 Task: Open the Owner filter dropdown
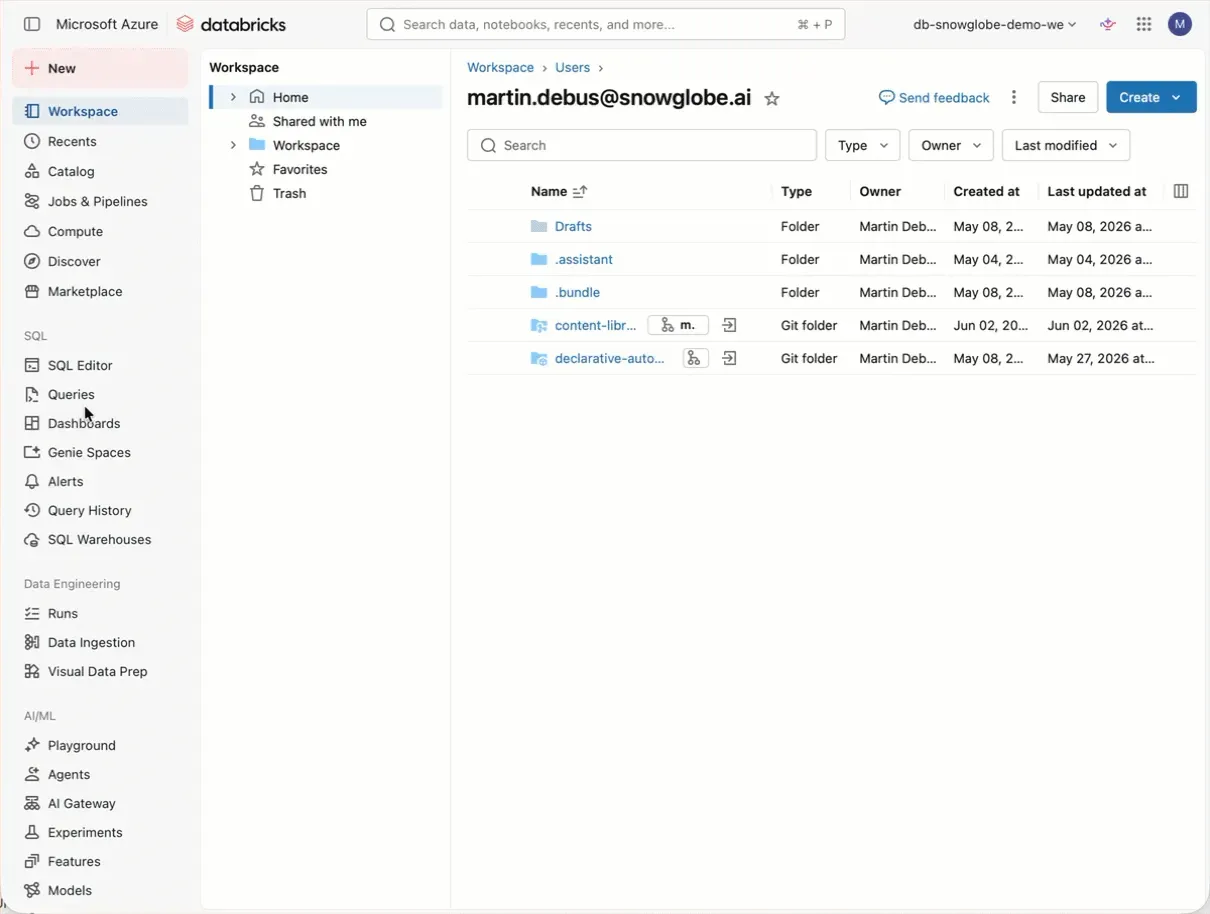(951, 145)
